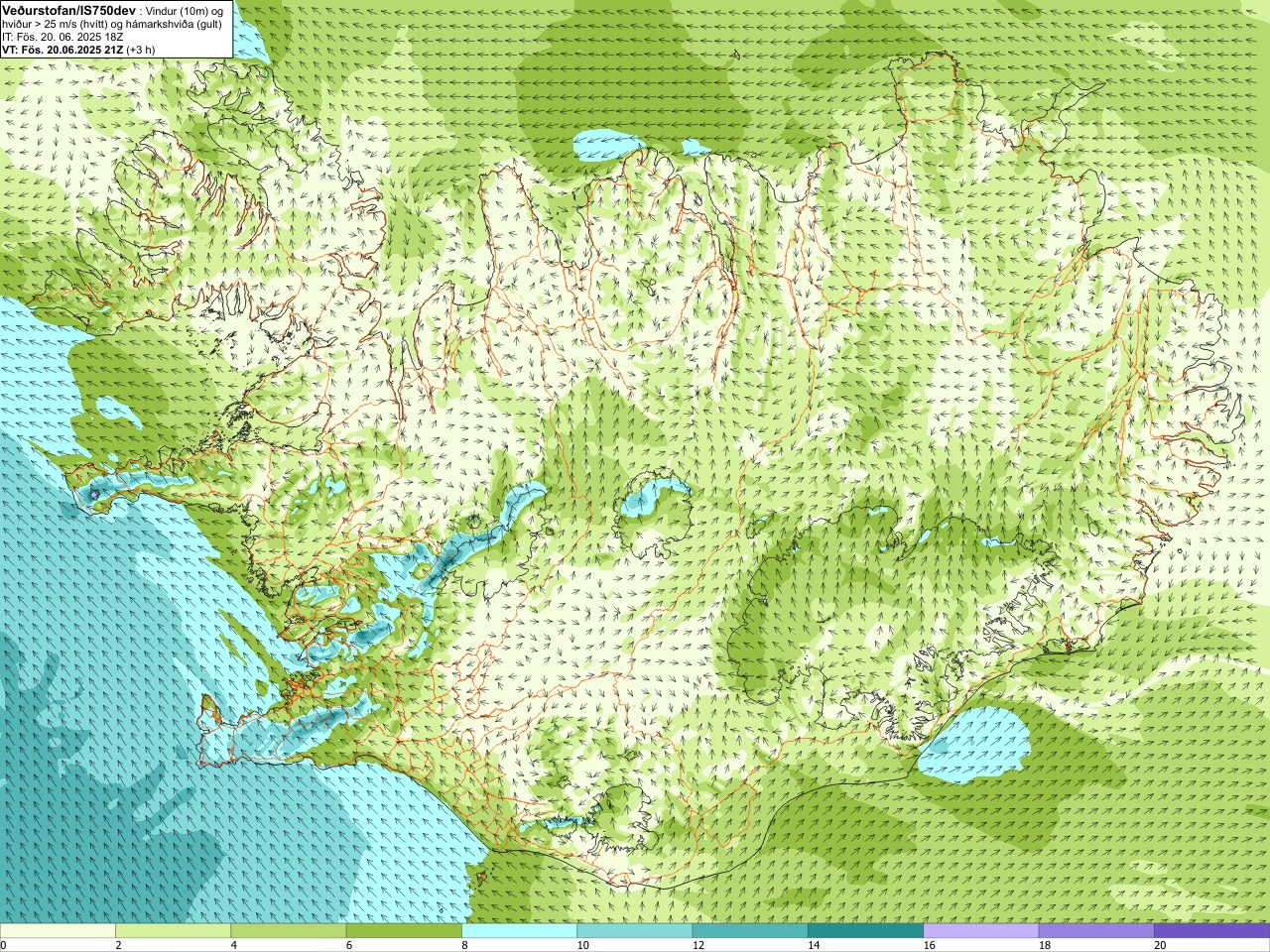Select the light green 2–4 m/s legend swatch
The width and height of the screenshot is (1270, 952).
(x=173, y=931)
